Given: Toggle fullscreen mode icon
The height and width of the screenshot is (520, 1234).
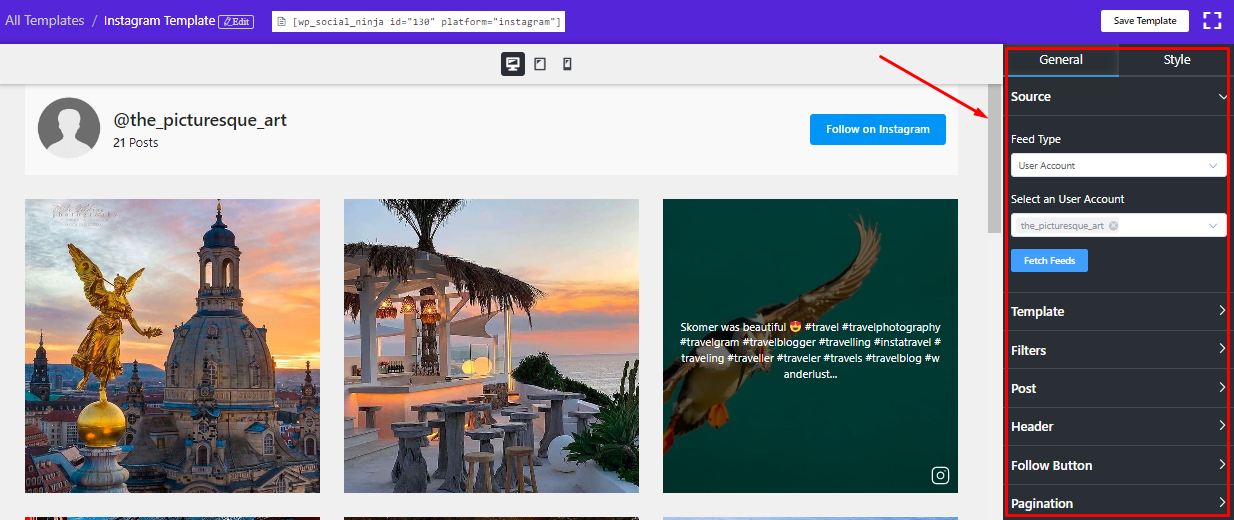Looking at the screenshot, I should click(1212, 20).
